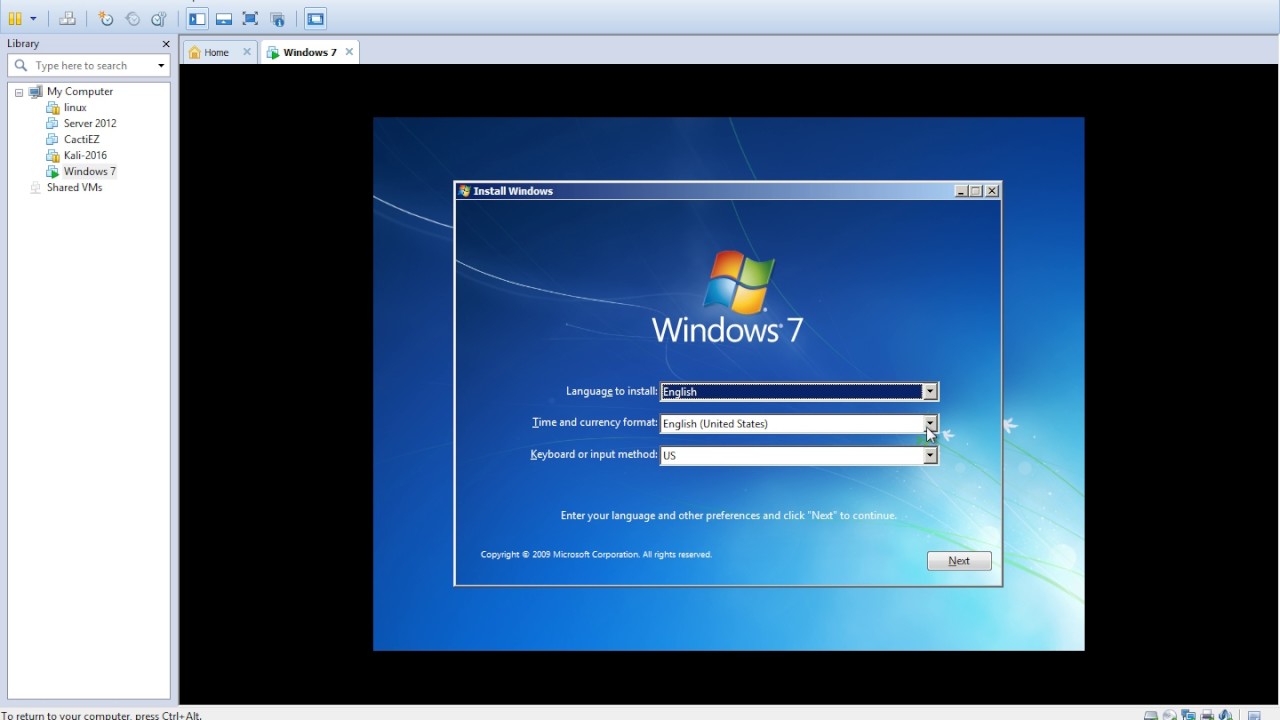
Task: Switch to the Home tab
Action: click(216, 52)
